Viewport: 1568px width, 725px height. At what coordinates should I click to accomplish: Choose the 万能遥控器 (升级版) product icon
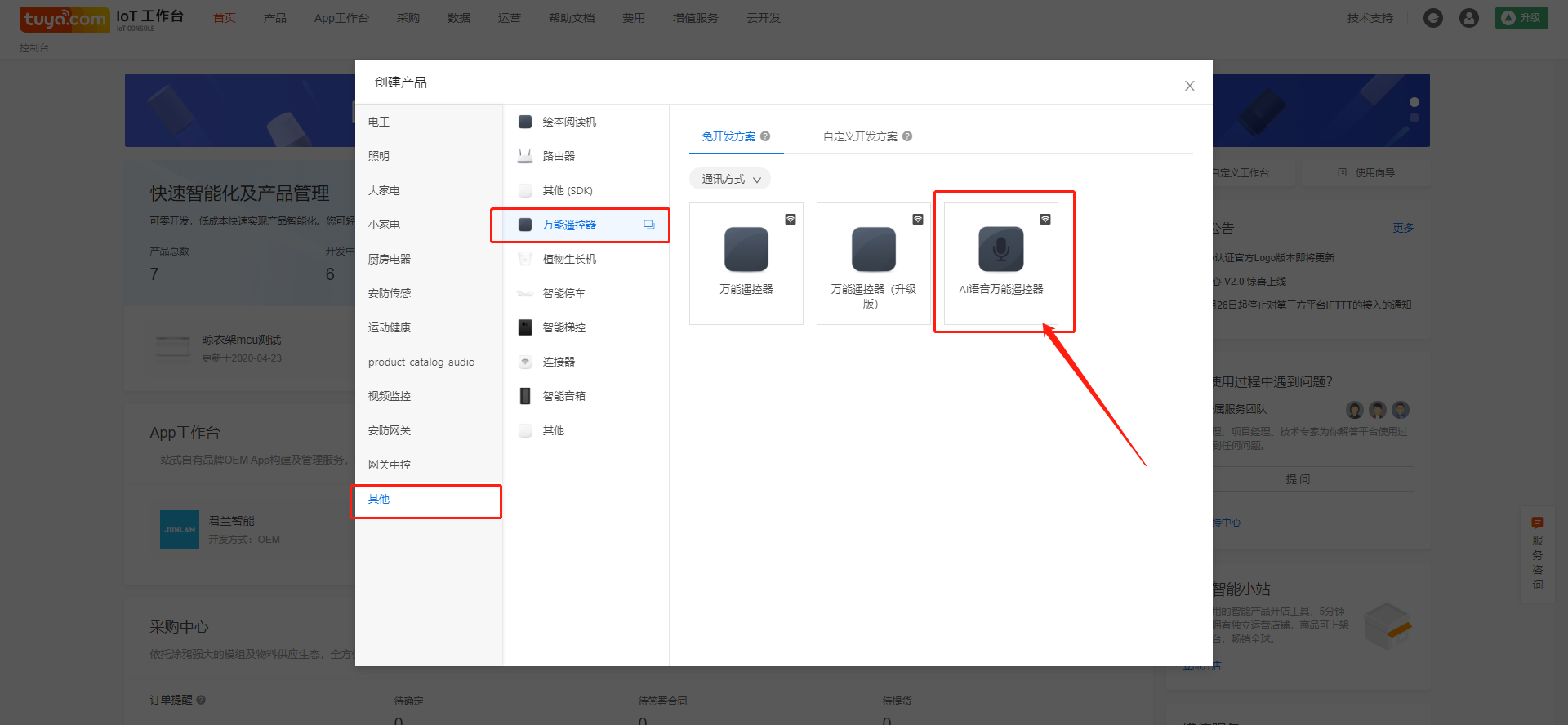873,249
